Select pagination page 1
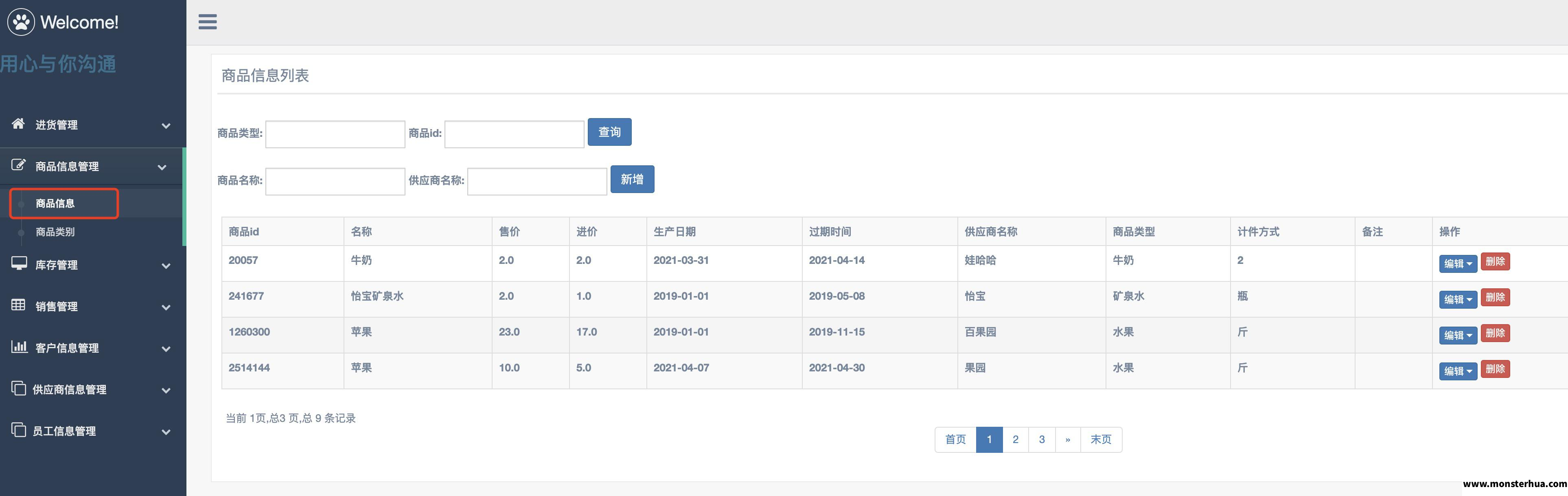1568x496 pixels. click(x=989, y=439)
